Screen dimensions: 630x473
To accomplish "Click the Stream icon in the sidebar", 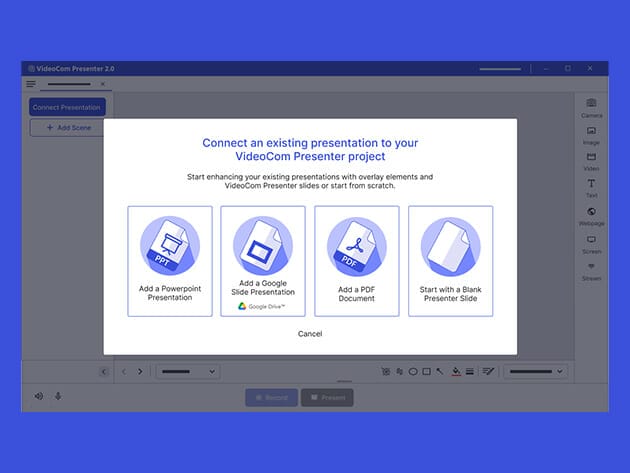I will click(x=591, y=268).
